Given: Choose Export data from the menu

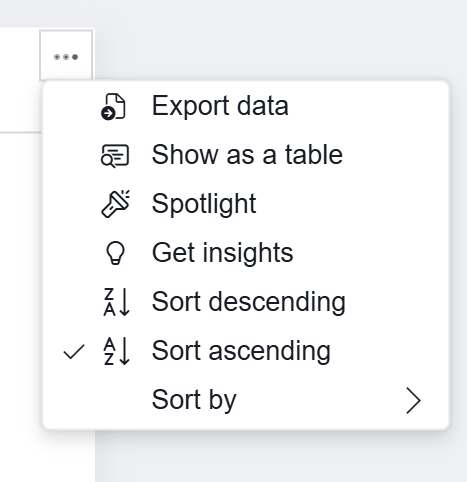Looking at the screenshot, I should point(246,106).
